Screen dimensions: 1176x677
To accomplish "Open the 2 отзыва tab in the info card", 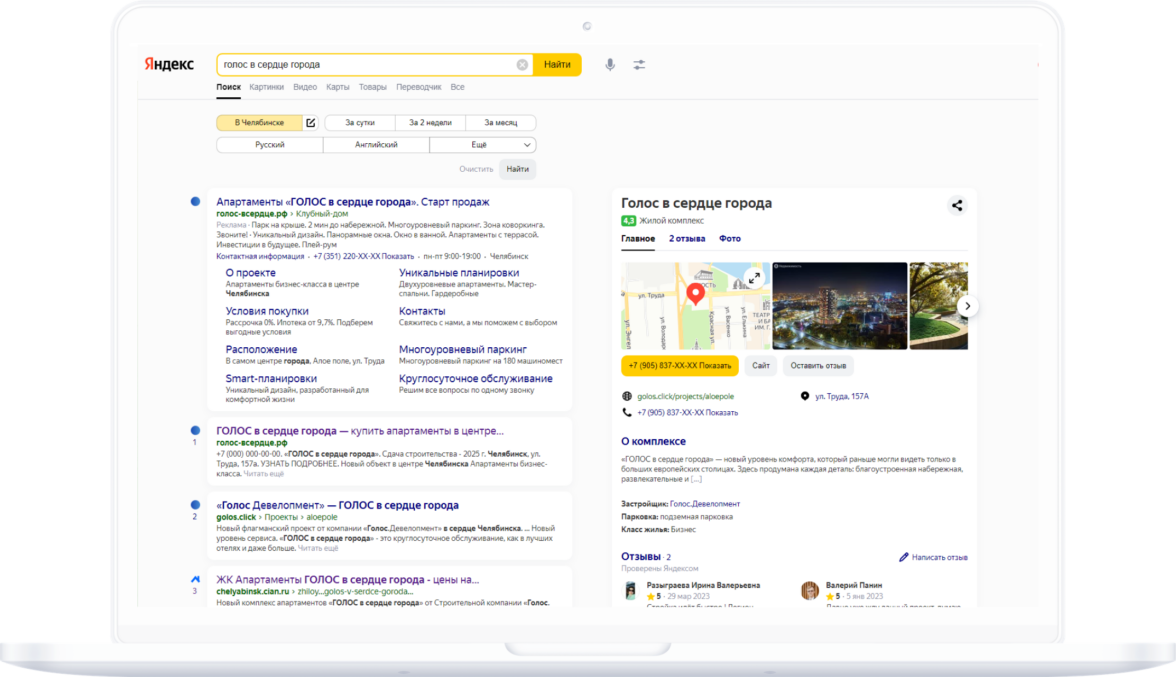I will [x=687, y=239].
